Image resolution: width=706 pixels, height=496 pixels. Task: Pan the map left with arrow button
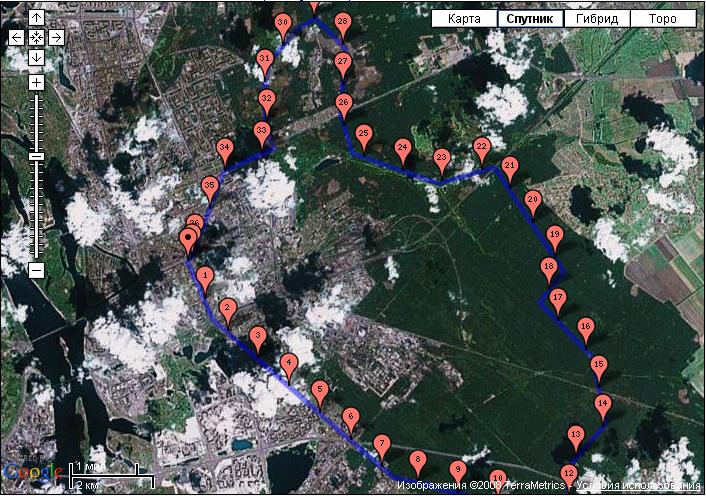pyautogui.click(x=17, y=37)
